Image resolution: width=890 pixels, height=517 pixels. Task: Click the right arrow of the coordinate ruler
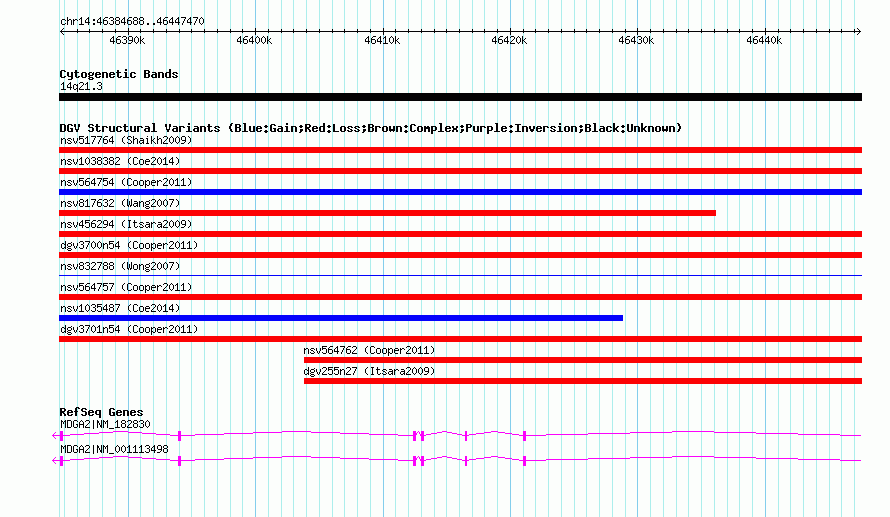[858, 32]
